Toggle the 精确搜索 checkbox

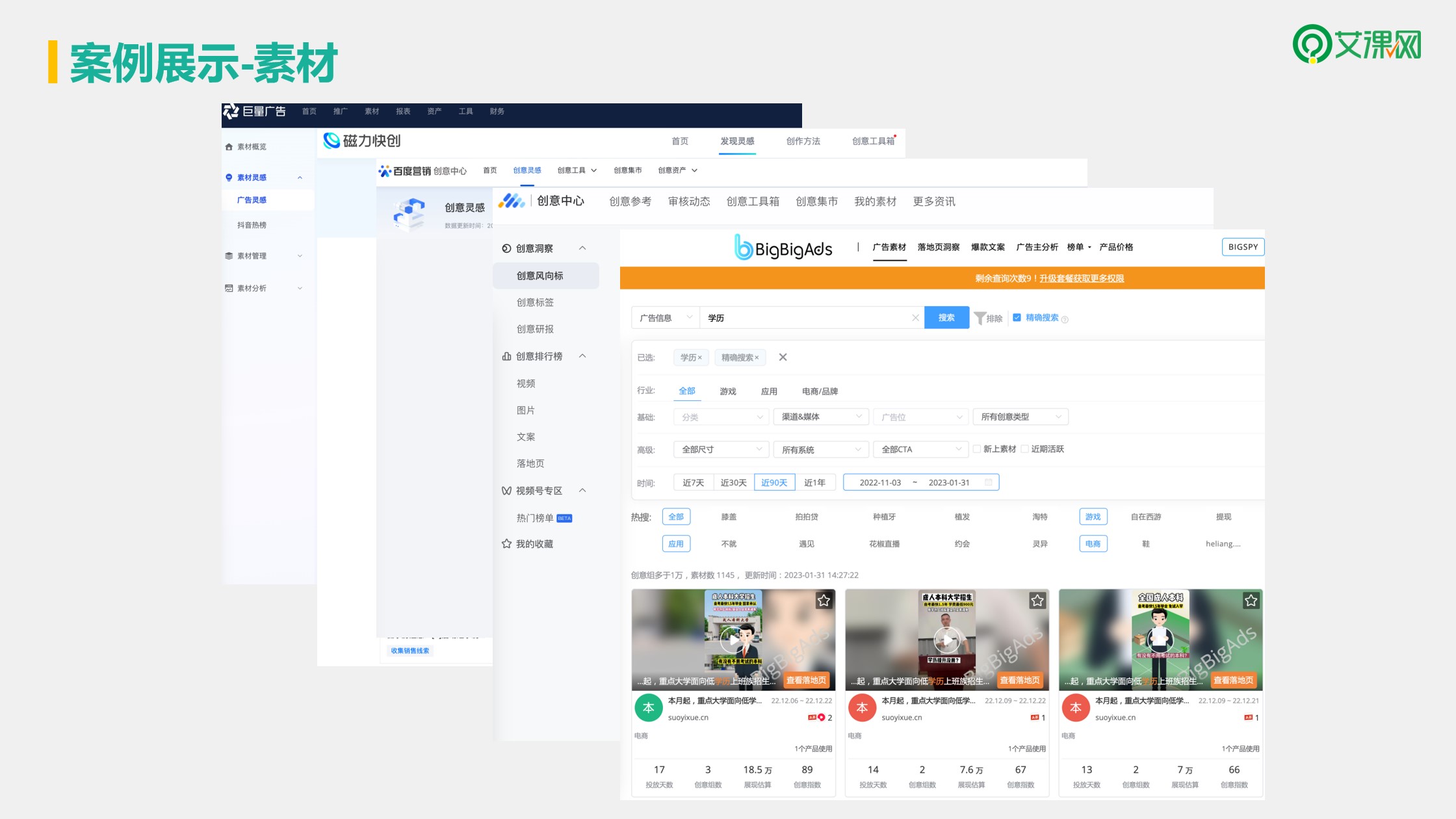pyautogui.click(x=1017, y=317)
